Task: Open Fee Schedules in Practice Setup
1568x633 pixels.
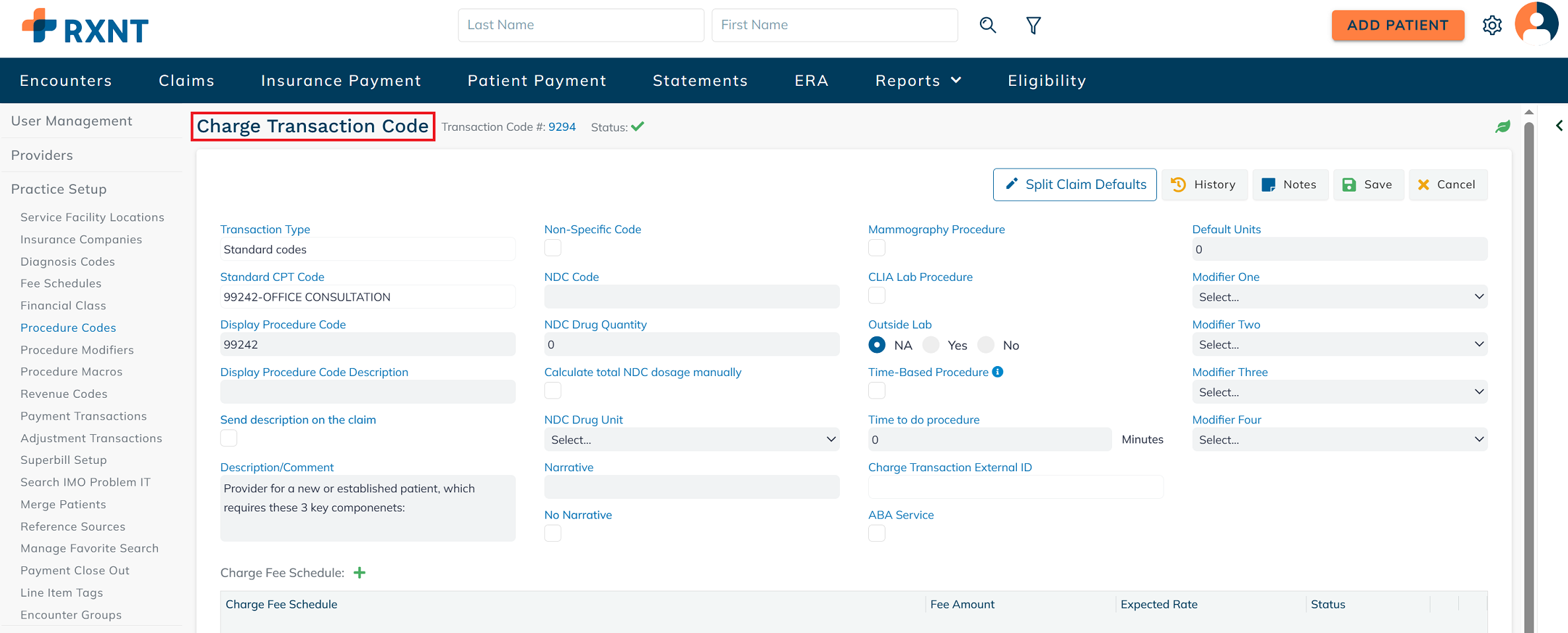Action: [61, 283]
